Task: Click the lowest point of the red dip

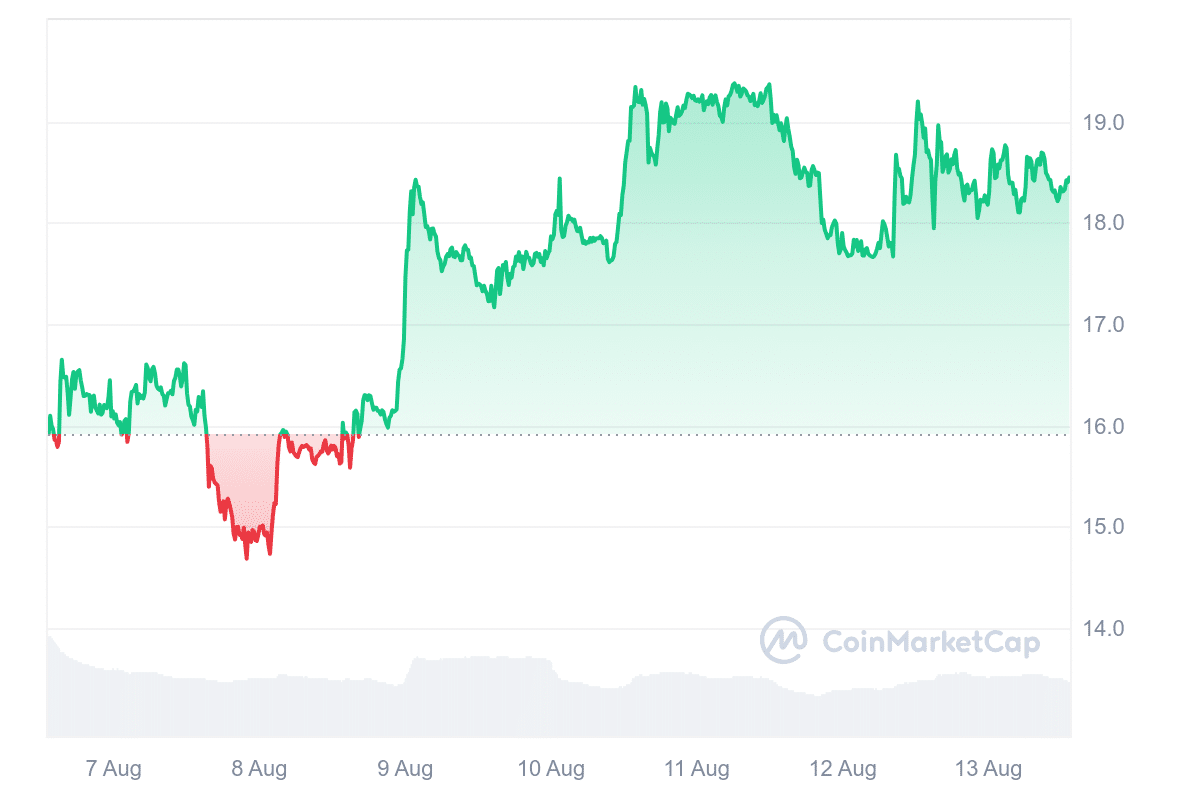Action: click(246, 558)
